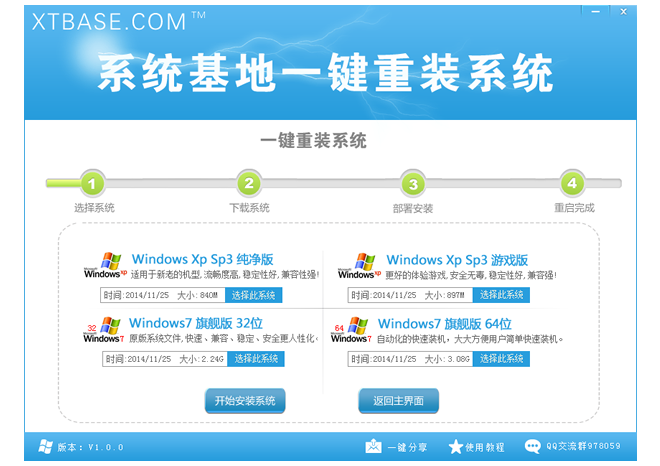The width and height of the screenshot is (660, 466).
Task: Open the Windows7 旗舰版 64位 title link
Action: (x=444, y=324)
